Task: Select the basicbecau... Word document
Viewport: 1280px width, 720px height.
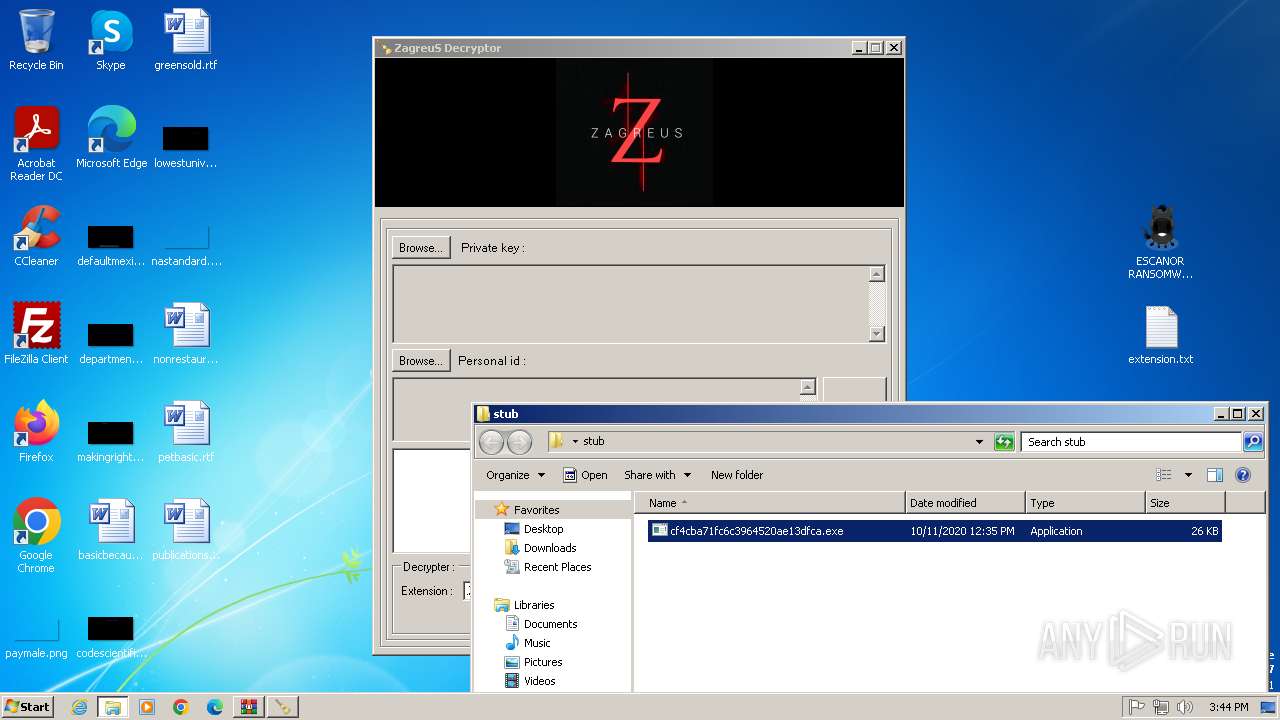Action: click(111, 530)
